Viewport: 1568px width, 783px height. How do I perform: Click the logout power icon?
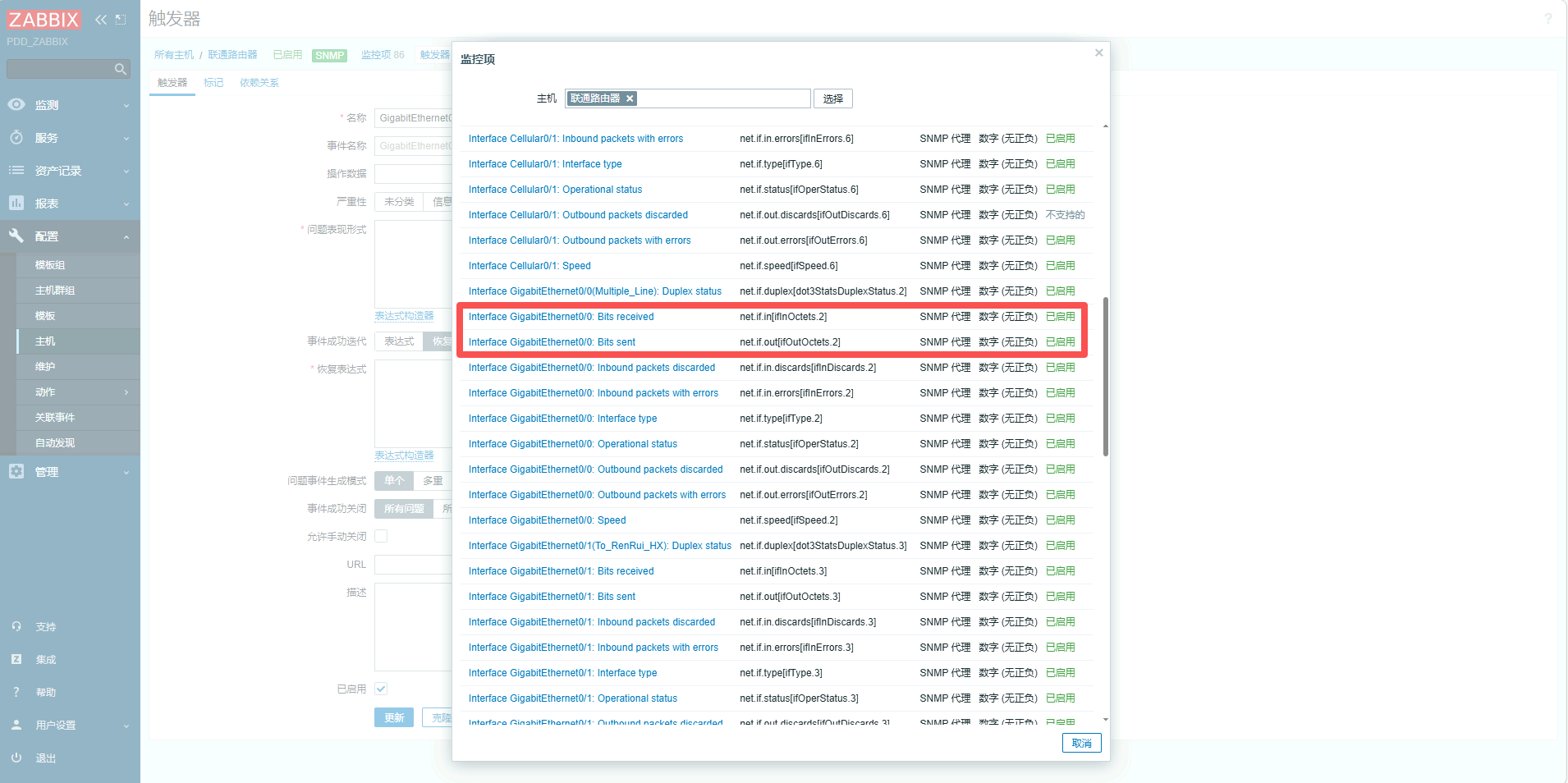16,758
